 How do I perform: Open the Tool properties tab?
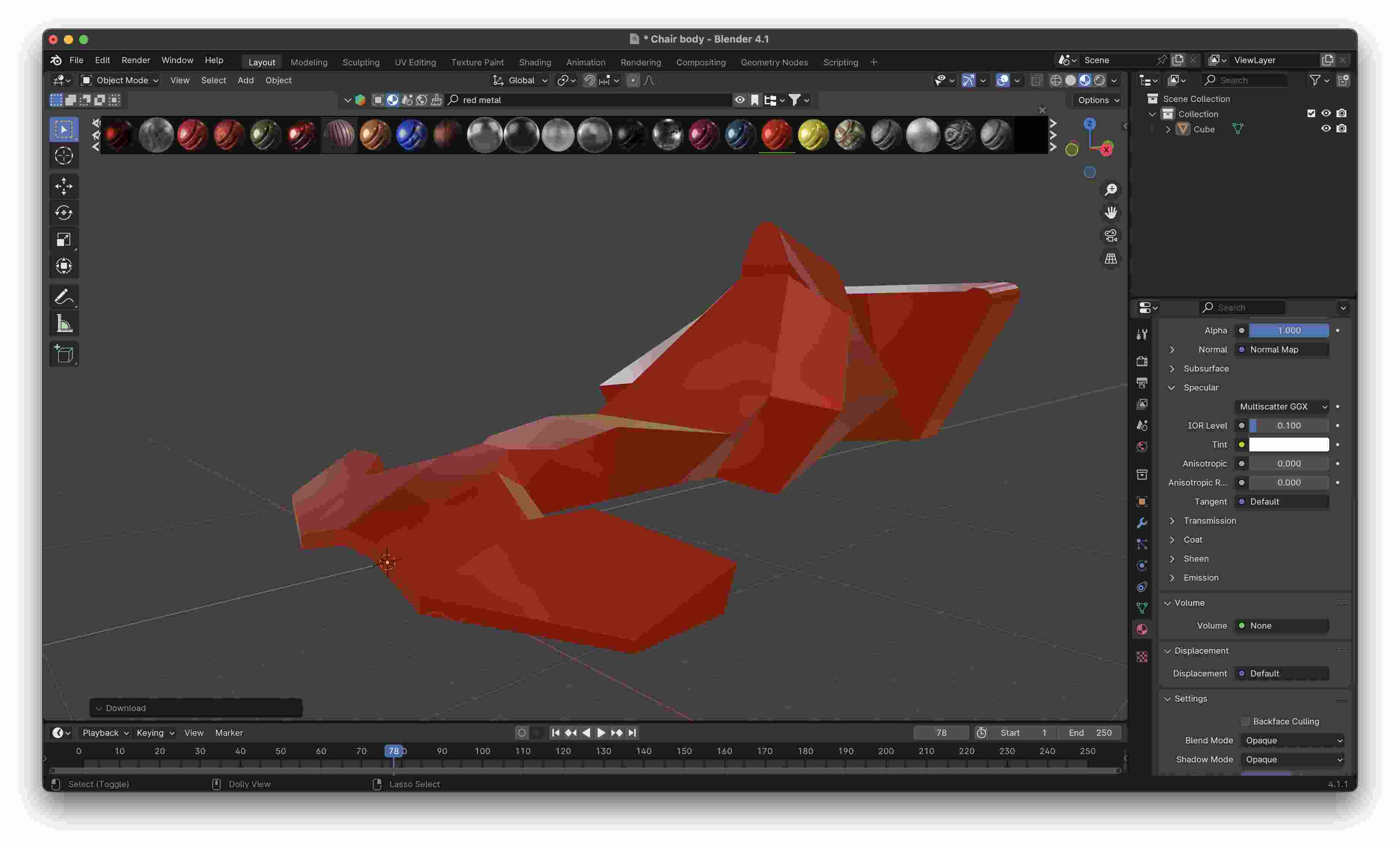click(1141, 335)
